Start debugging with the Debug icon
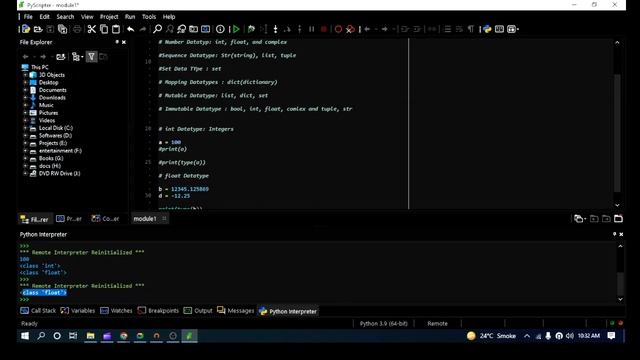The image size is (640, 360). [x=251, y=29]
